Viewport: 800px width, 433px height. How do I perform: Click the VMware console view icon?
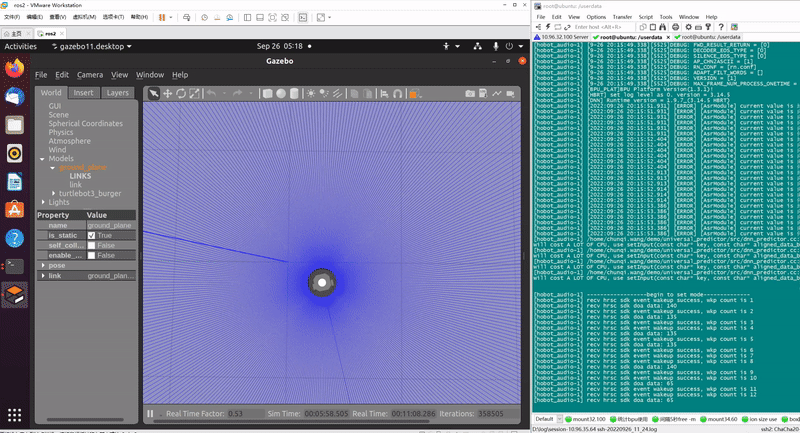303,17
